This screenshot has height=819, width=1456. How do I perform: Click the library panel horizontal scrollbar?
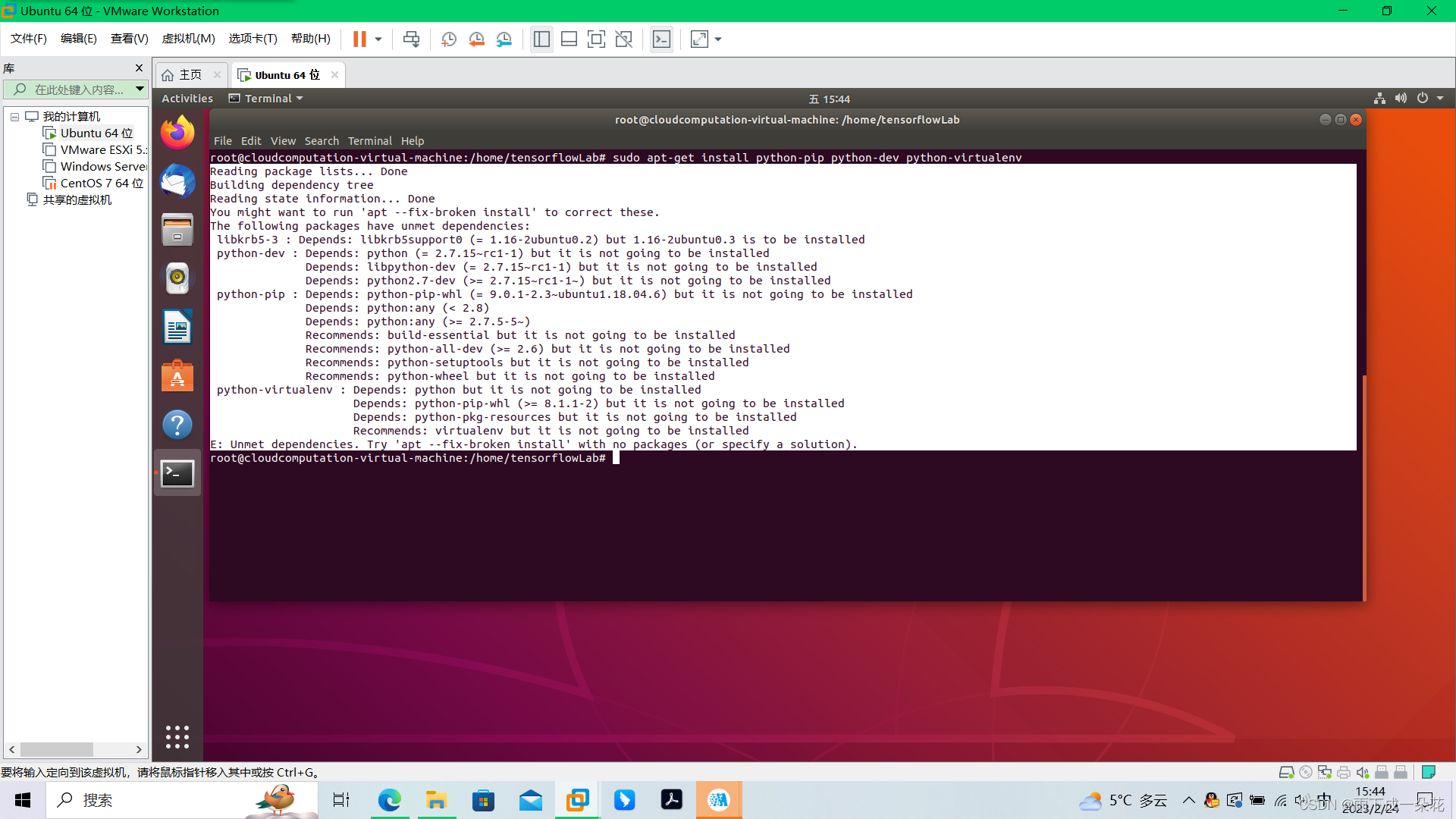tap(57, 749)
